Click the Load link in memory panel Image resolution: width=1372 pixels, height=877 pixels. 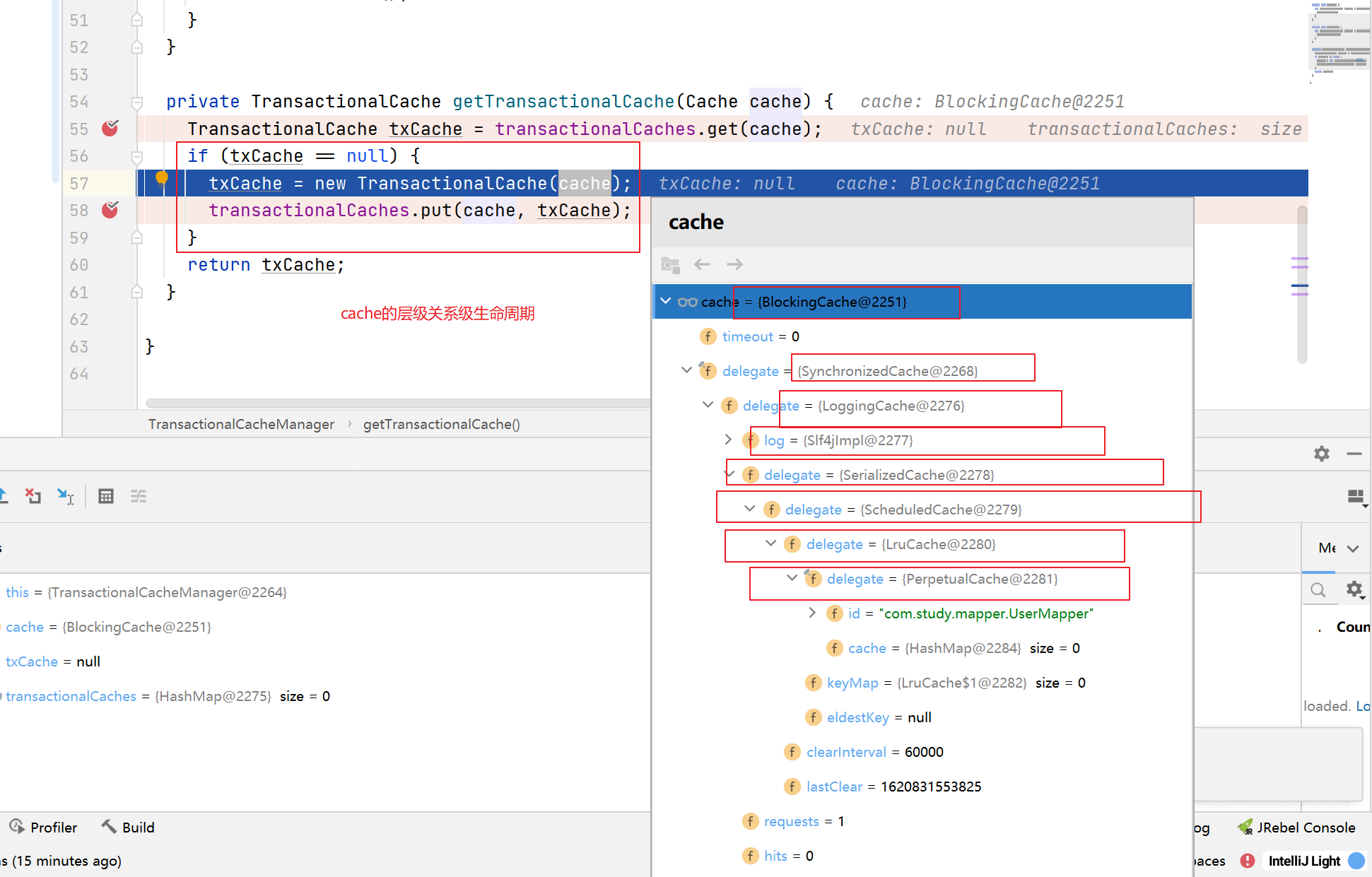(1363, 706)
